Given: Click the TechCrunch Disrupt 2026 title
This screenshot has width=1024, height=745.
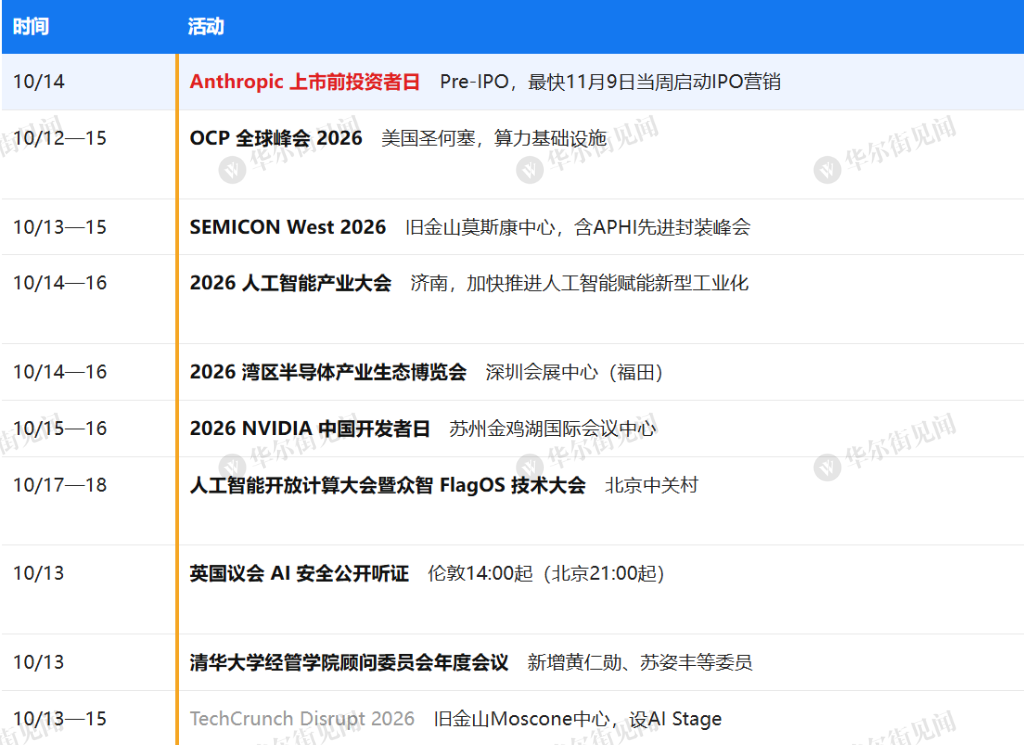Looking at the screenshot, I should 302,719.
